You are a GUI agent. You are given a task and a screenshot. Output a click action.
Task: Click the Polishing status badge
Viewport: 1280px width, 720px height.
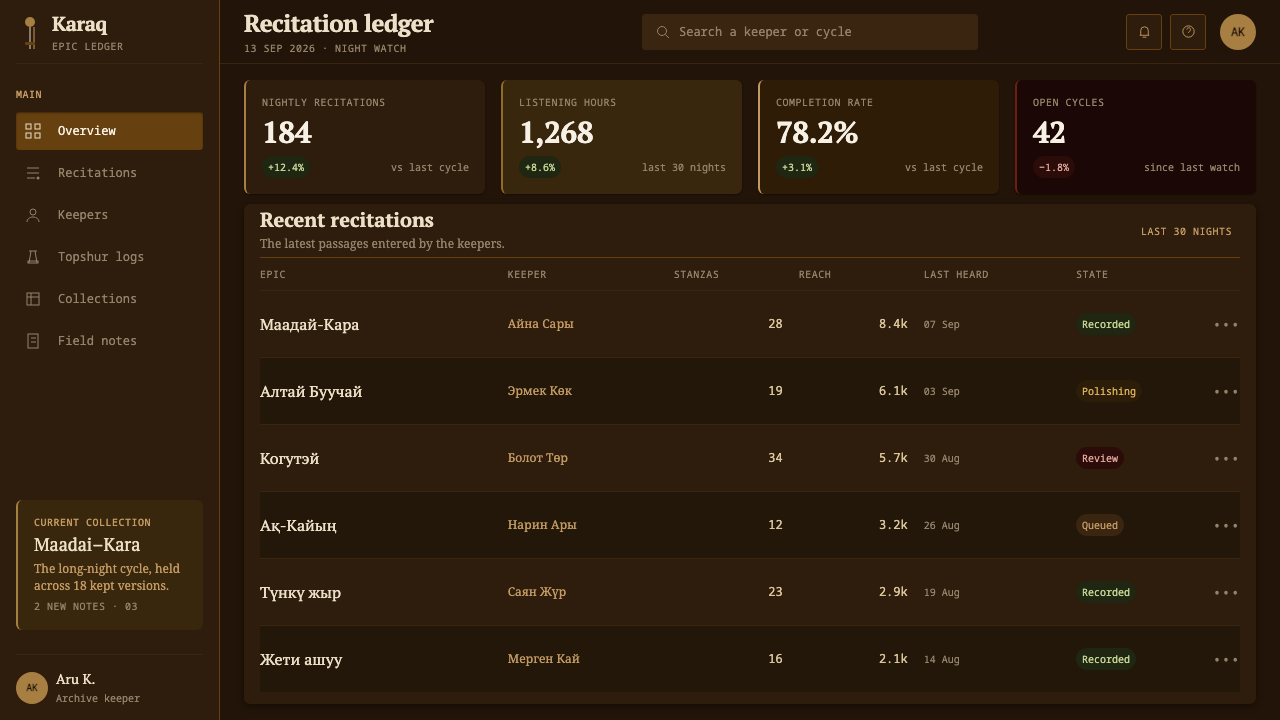1109,391
